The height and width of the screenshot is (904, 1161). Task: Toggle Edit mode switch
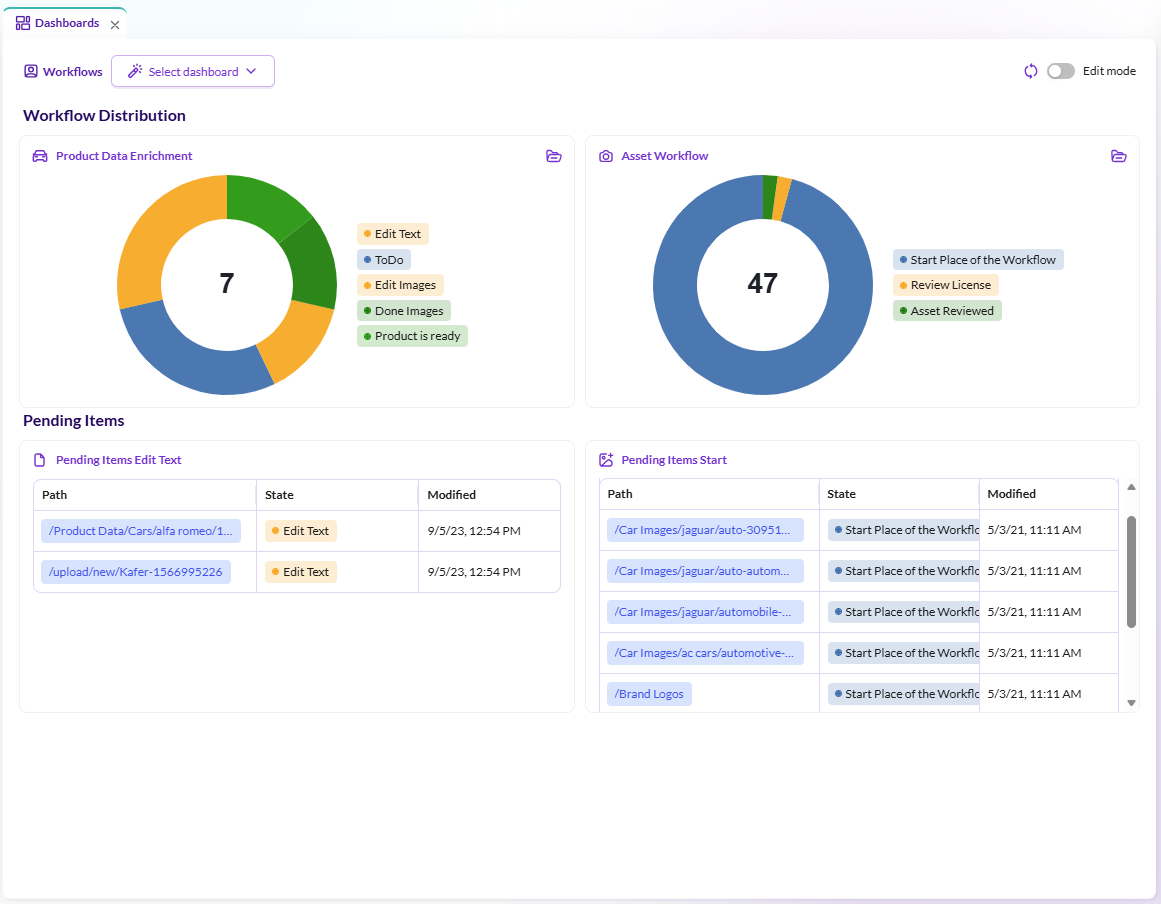1060,71
